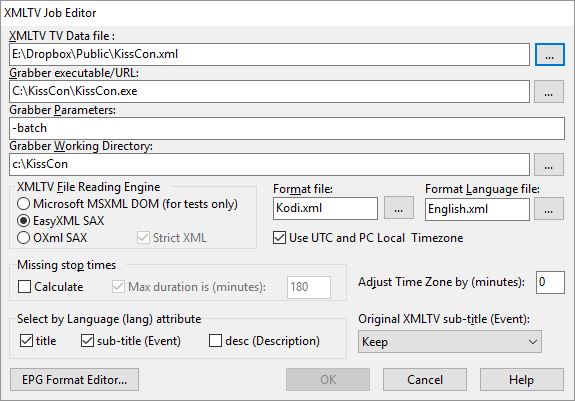This screenshot has height=401, width=575.
Task: Click browse button for XMLTV TV Data file
Action: 549,55
